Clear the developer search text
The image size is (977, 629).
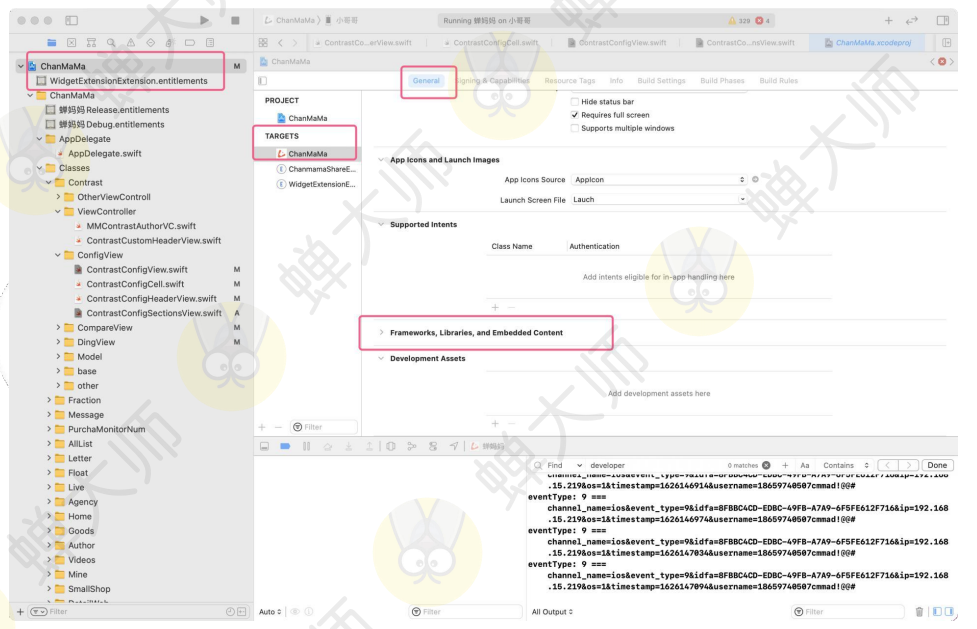coord(766,465)
